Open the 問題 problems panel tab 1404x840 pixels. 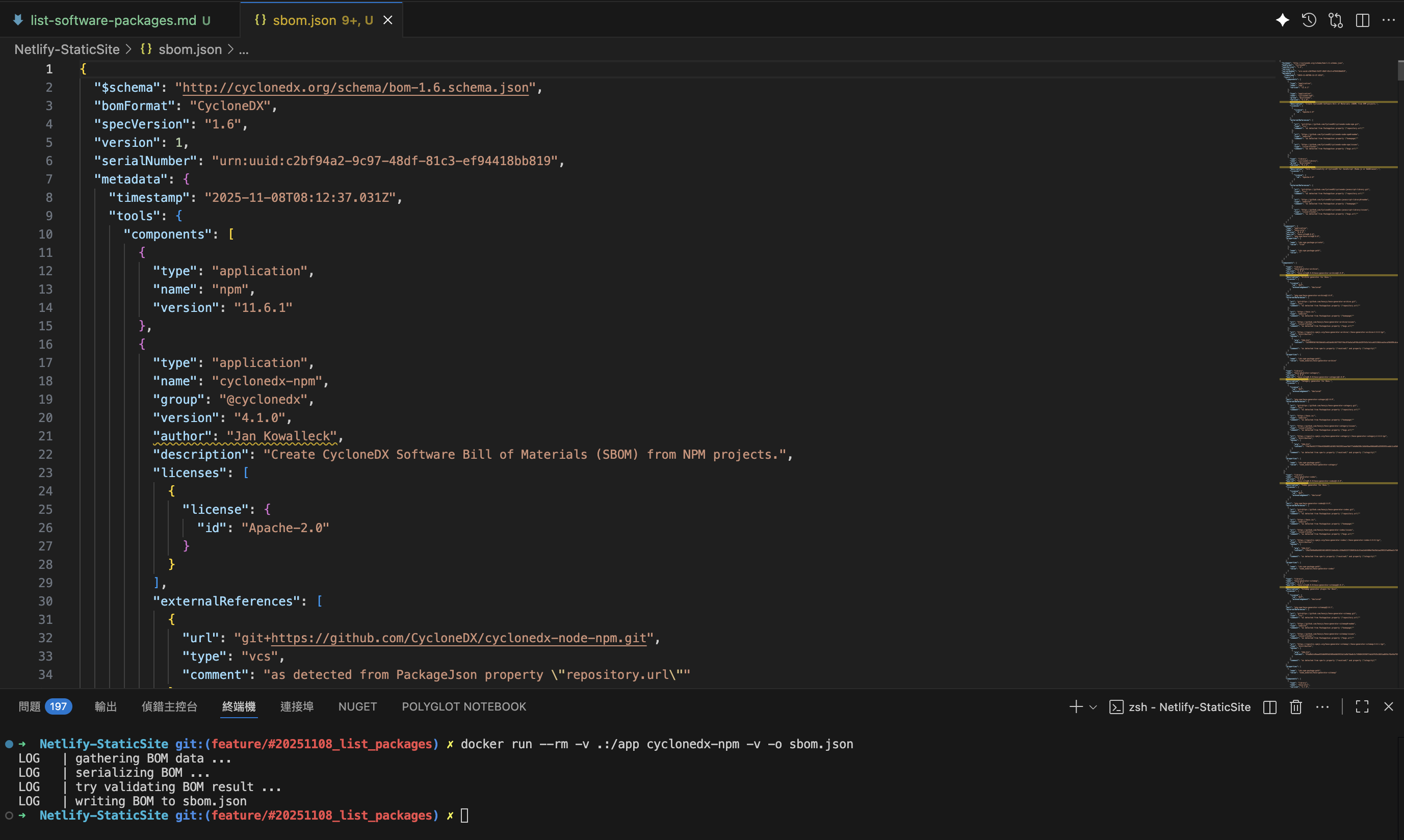tap(30, 706)
